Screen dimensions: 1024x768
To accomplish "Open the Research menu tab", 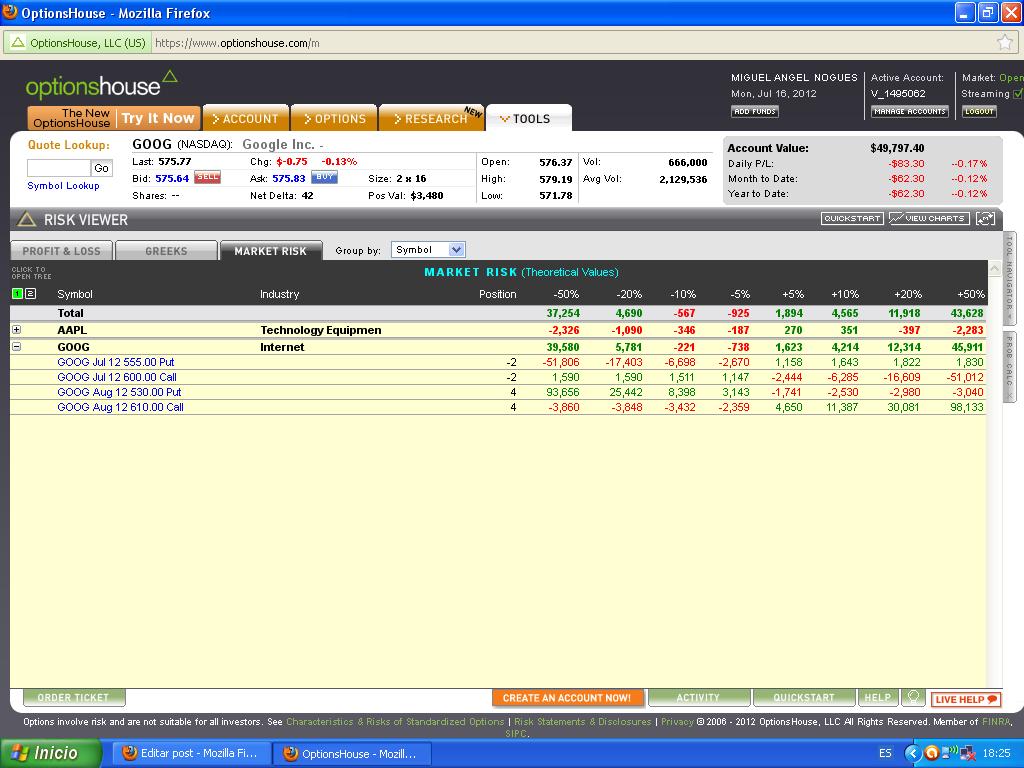I will pos(431,119).
